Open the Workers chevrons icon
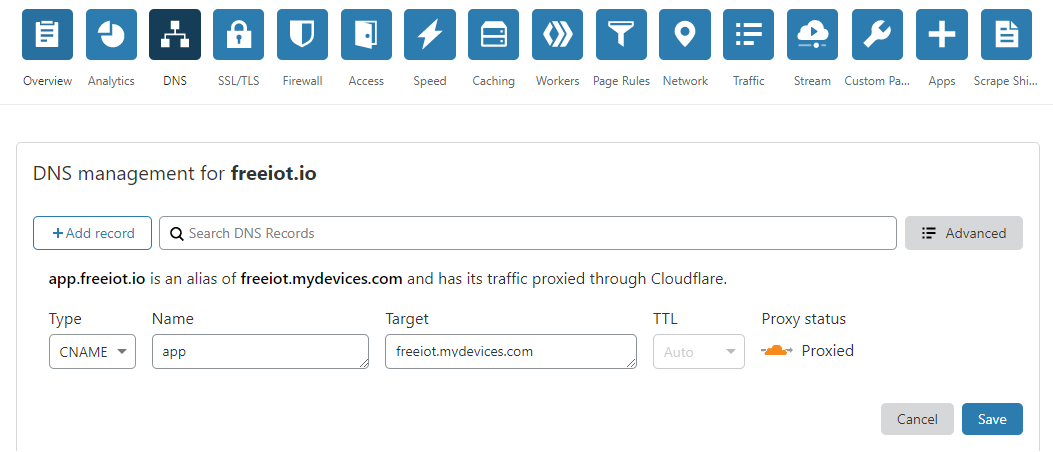Screen dimensions: 1053x452 pyautogui.click(x=557, y=35)
